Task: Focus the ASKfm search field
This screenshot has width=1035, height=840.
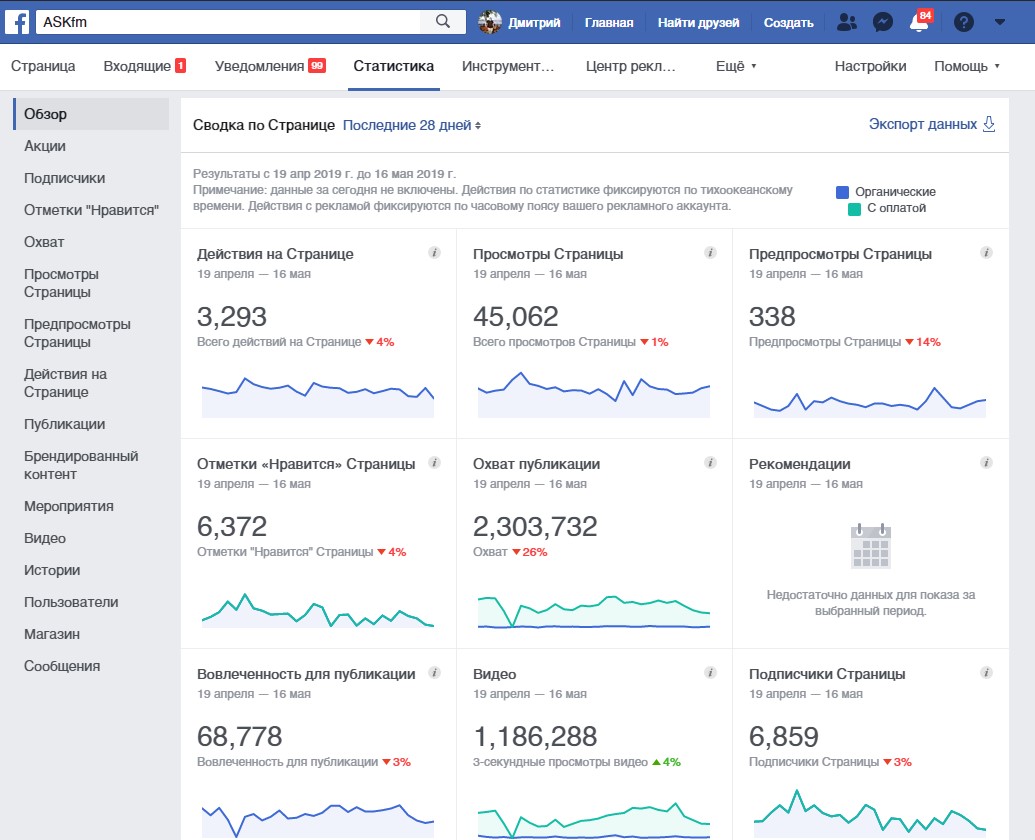Action: click(228, 22)
